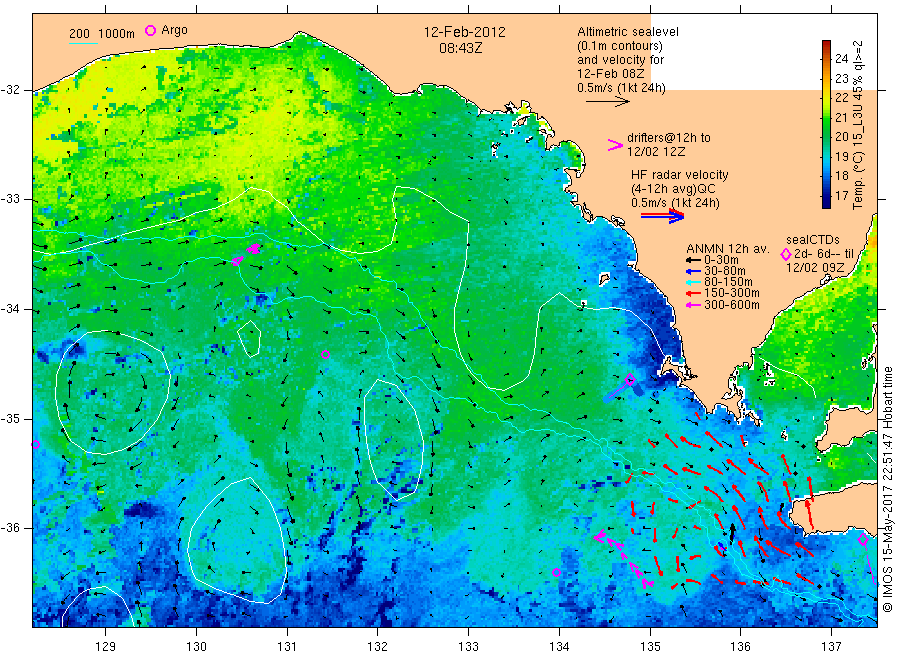Click the magenta 300-600m arrow symbol

point(693,305)
